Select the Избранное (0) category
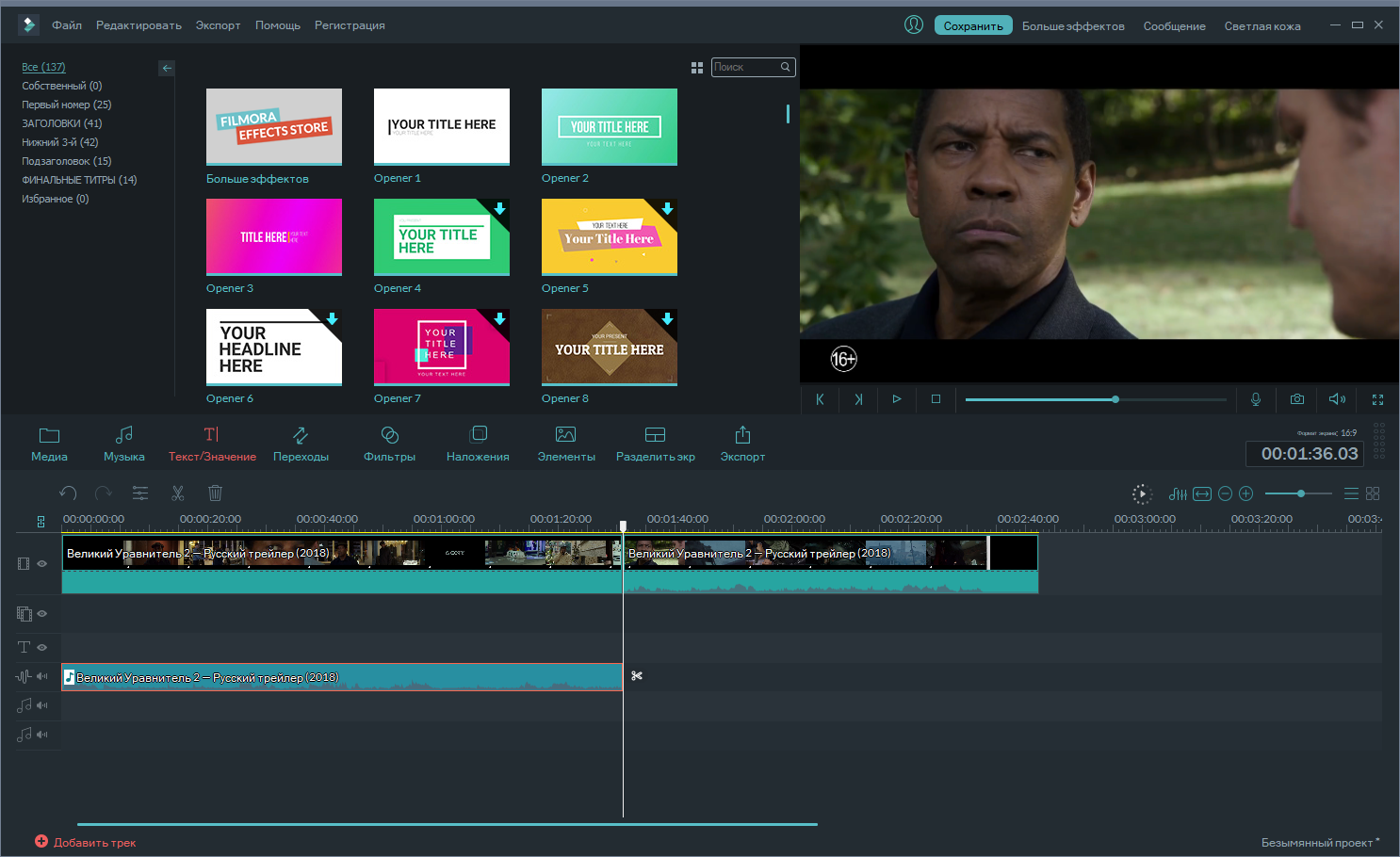Viewport: 1400px width, 857px height. tap(56, 199)
